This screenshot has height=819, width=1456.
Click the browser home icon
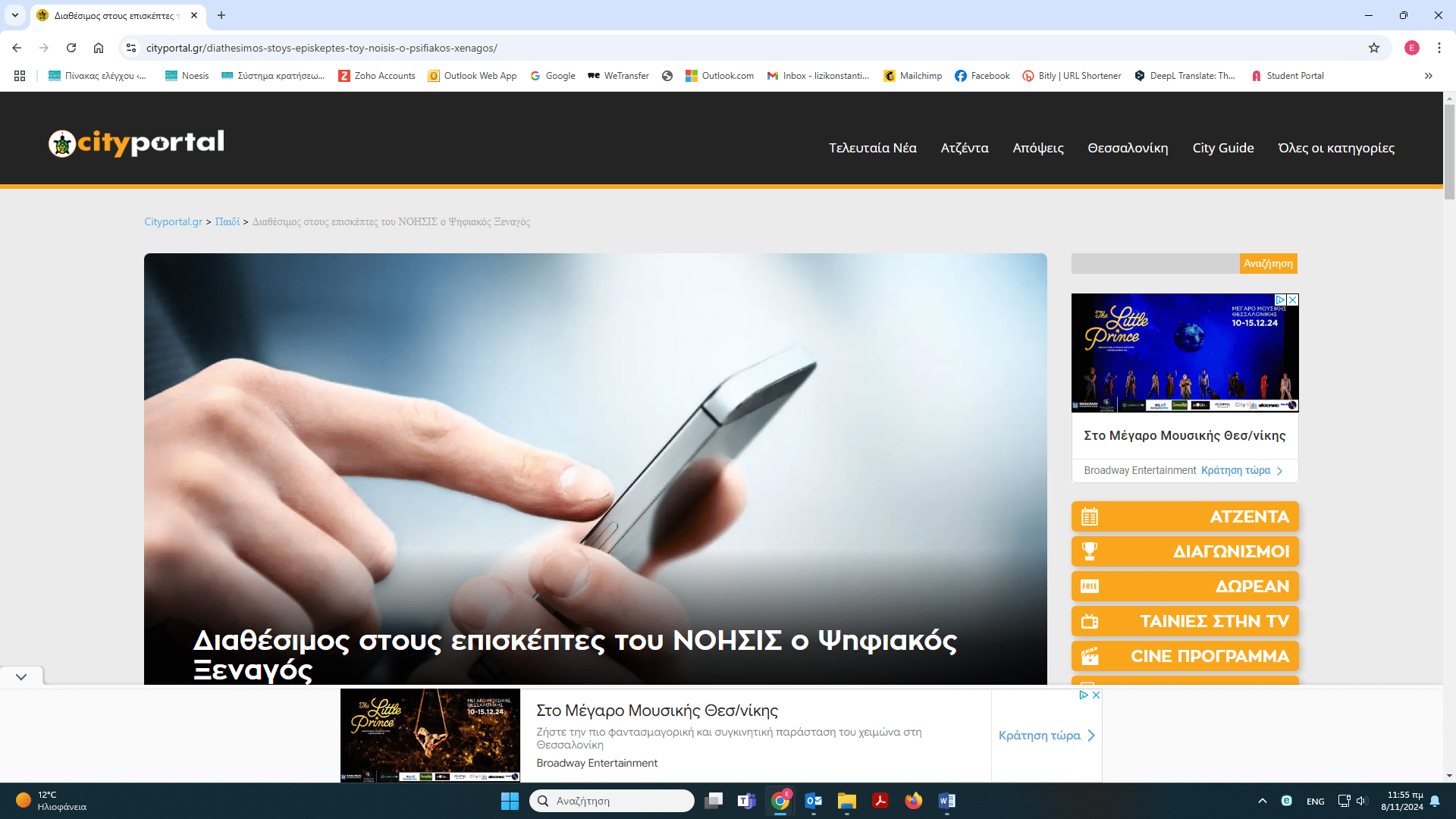pyautogui.click(x=99, y=48)
